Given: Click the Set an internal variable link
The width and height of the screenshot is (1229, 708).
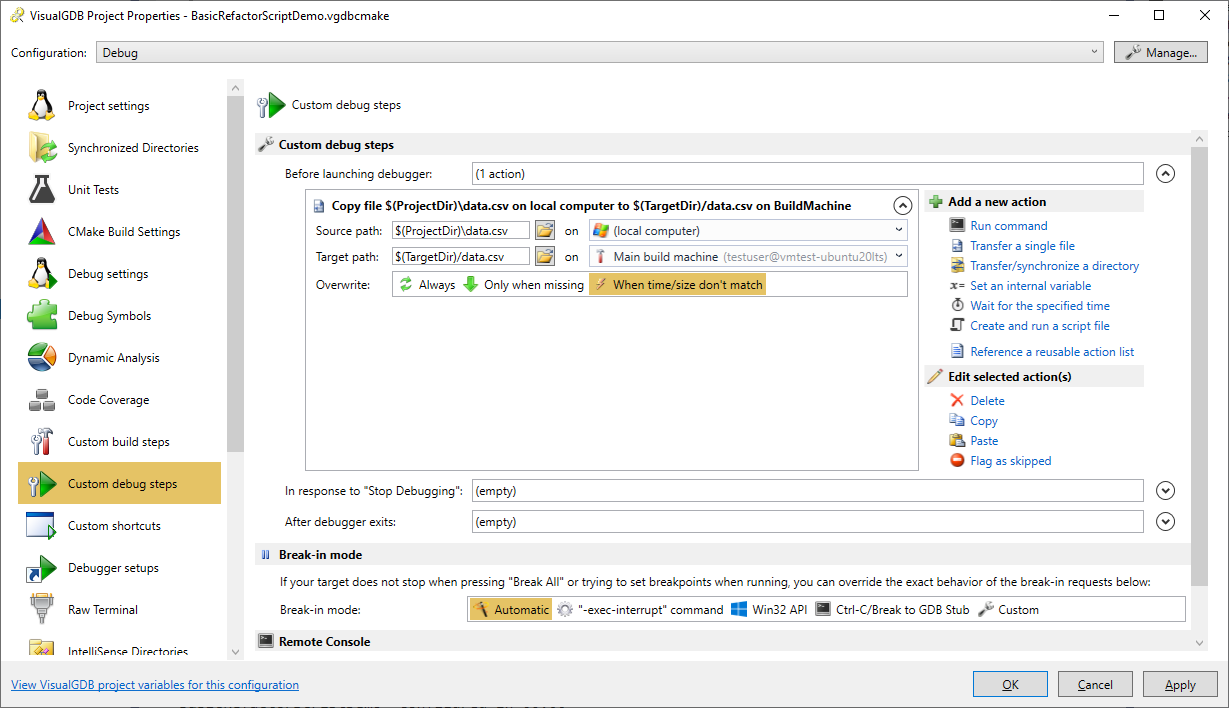Looking at the screenshot, I should coord(1030,286).
